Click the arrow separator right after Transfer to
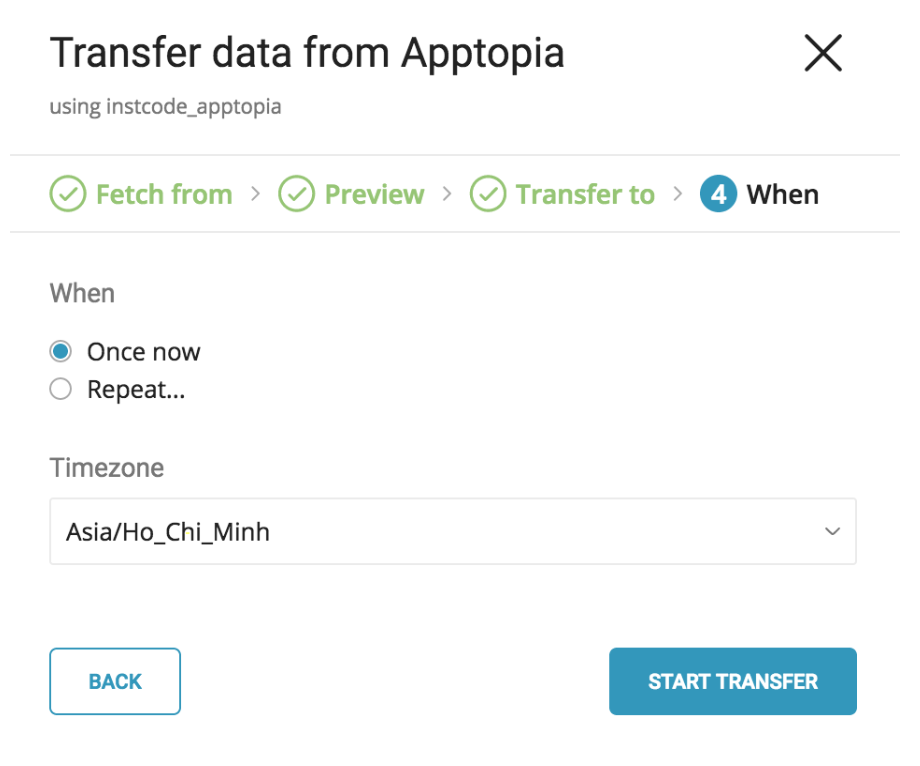 [678, 194]
